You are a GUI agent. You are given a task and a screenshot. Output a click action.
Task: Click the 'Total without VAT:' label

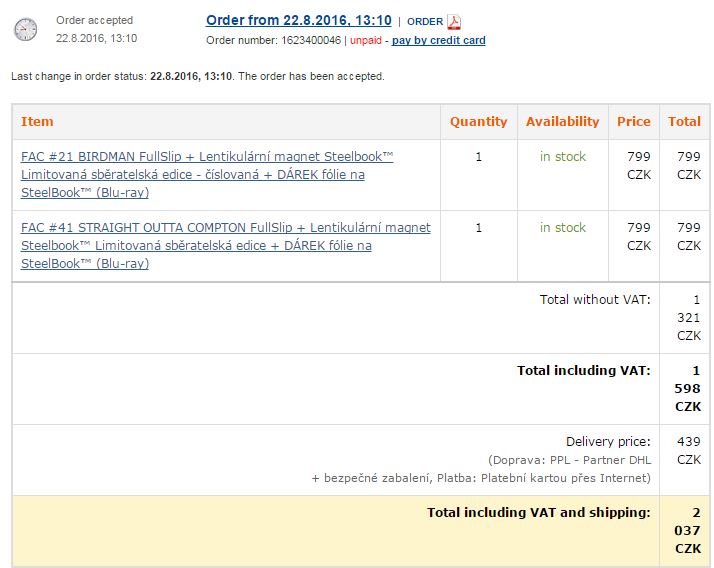coord(595,299)
